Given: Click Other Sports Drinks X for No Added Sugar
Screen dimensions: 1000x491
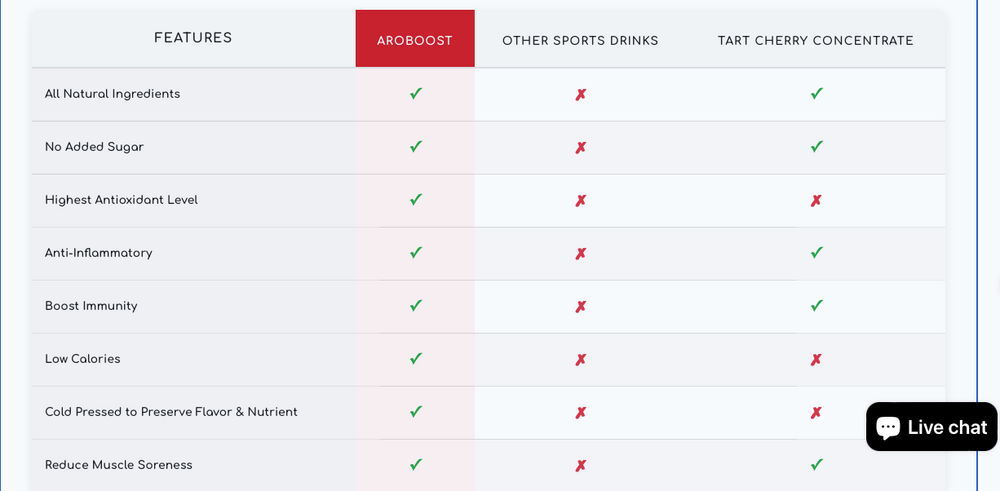Looking at the screenshot, I should click(x=580, y=148).
